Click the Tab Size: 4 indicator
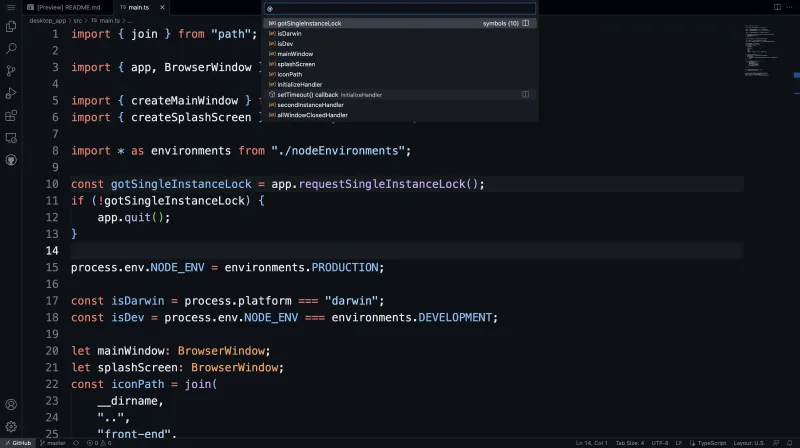This screenshot has width=800, height=448. pos(630,443)
